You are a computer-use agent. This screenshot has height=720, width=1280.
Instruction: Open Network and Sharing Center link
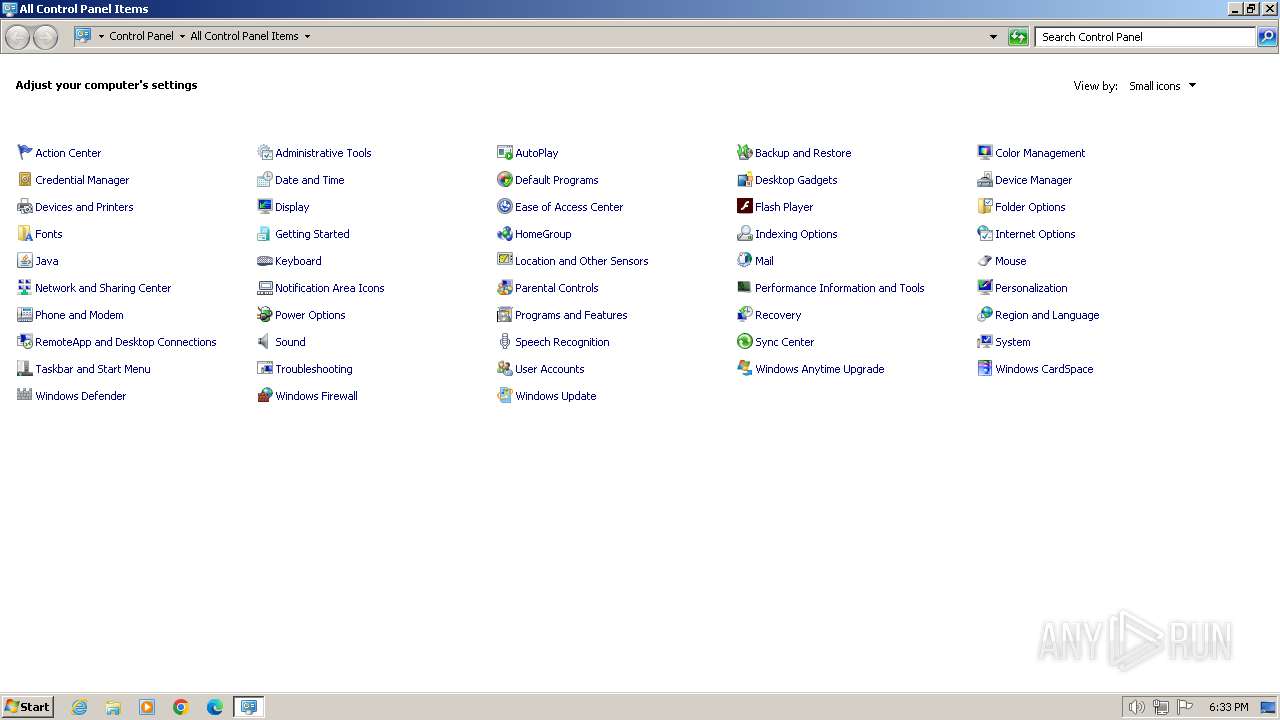click(103, 288)
